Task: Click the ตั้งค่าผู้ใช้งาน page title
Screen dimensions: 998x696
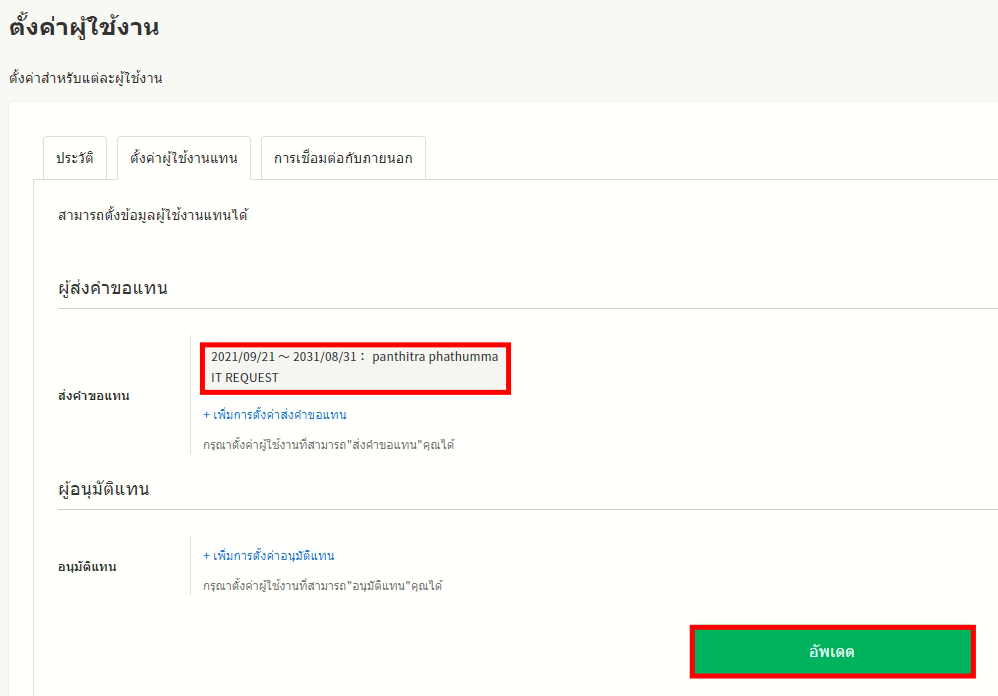Action: coord(84,28)
